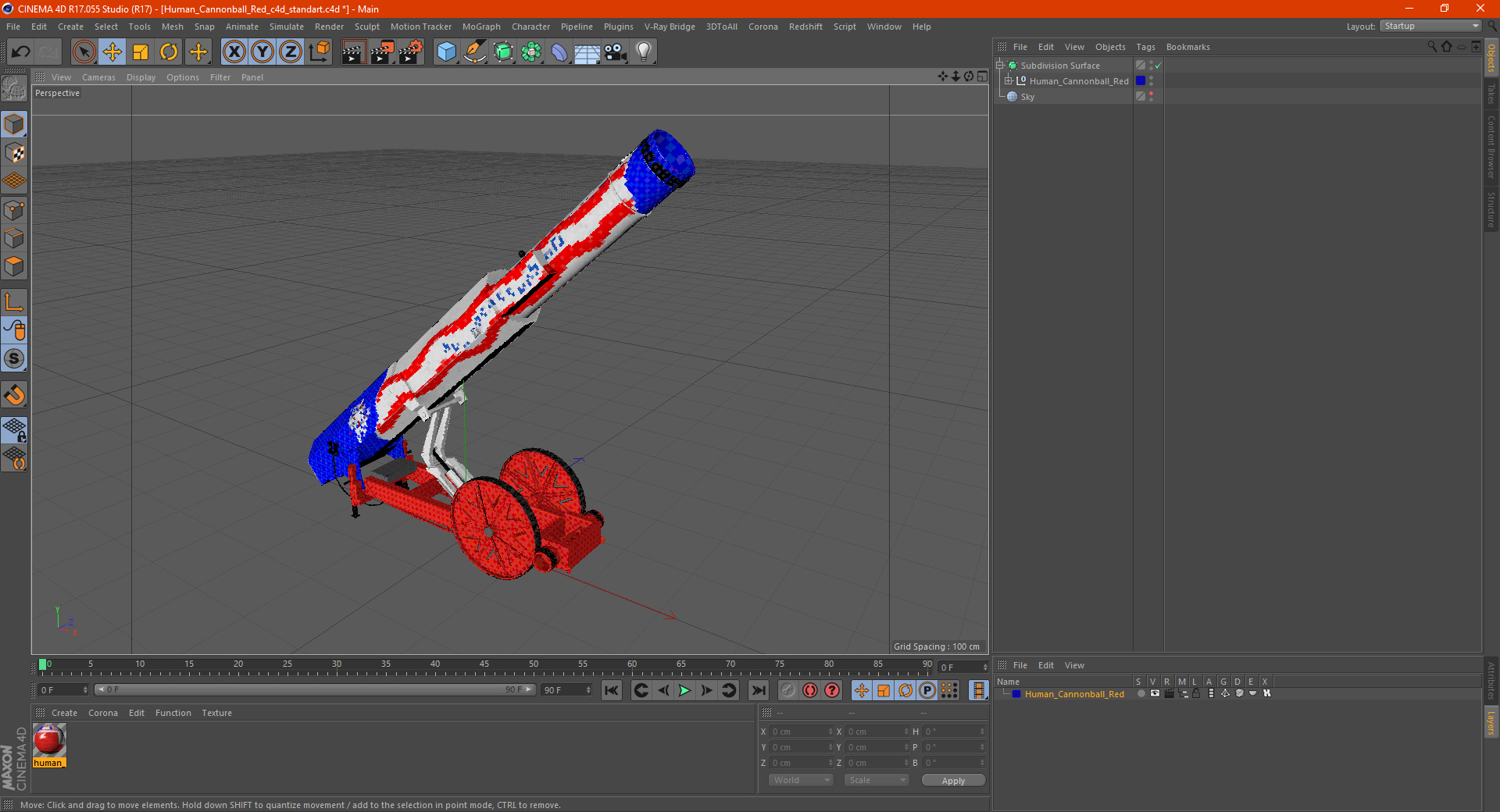The image size is (1500, 812).
Task: Select the Live Selection tool
Action: pyautogui.click(x=84, y=52)
